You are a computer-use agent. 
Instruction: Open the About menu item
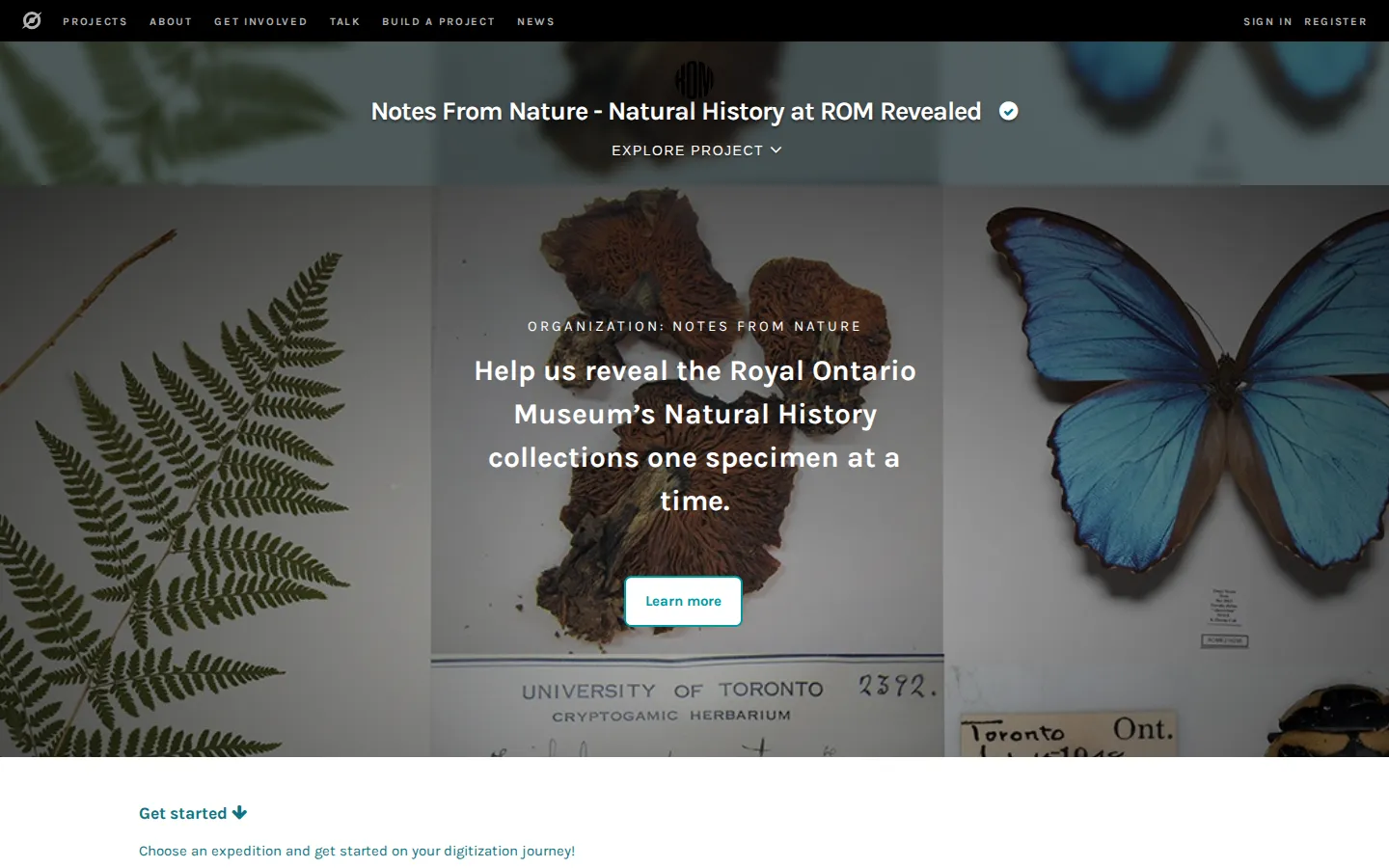pyautogui.click(x=171, y=21)
